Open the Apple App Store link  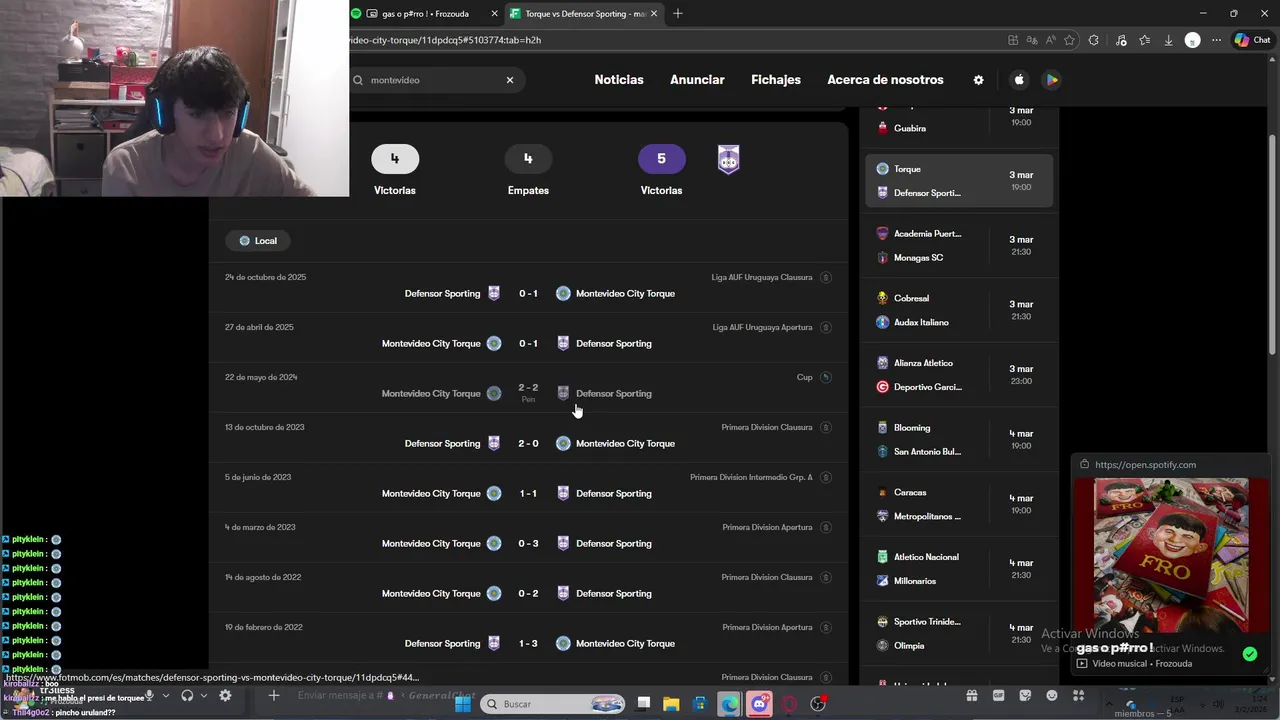pos(1019,80)
